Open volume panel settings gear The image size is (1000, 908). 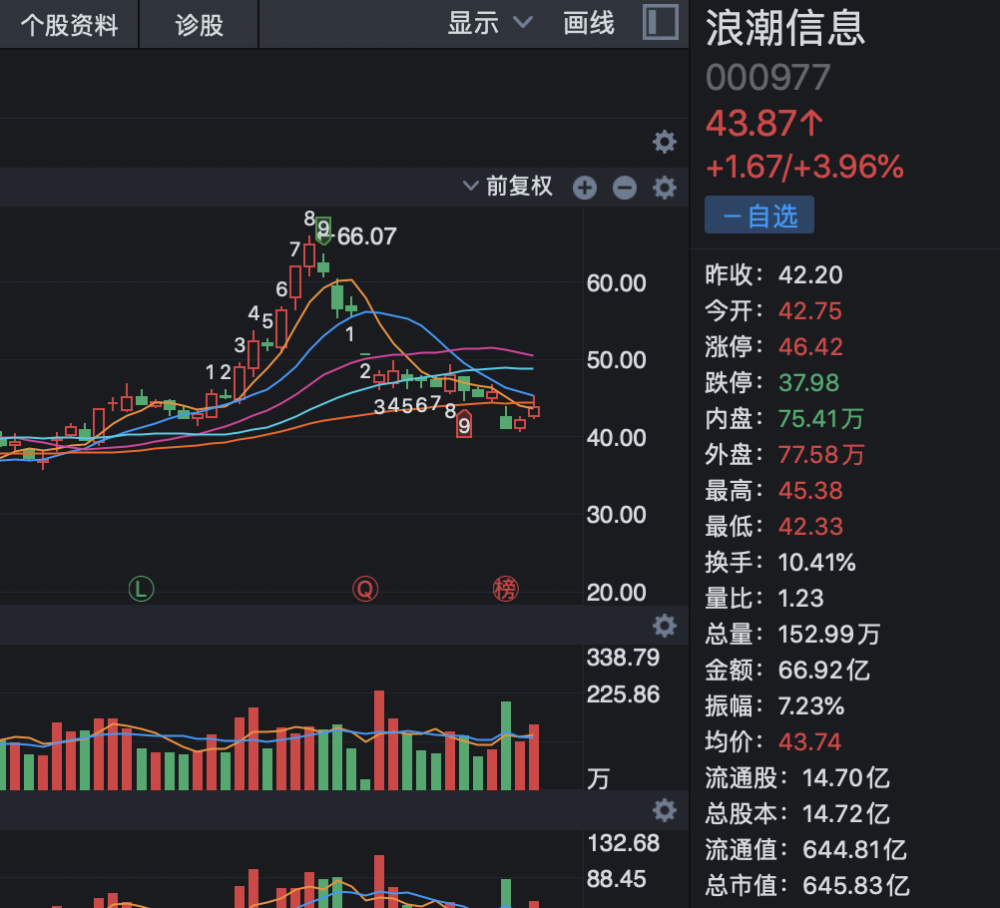point(665,626)
